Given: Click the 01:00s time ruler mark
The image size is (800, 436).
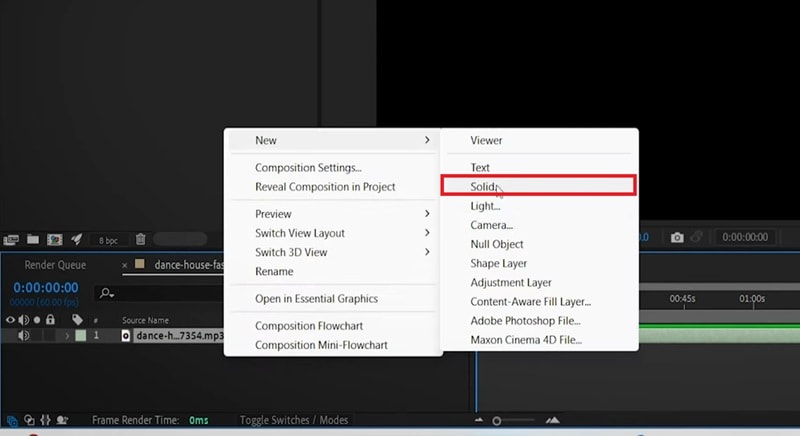Looking at the screenshot, I should 752,299.
